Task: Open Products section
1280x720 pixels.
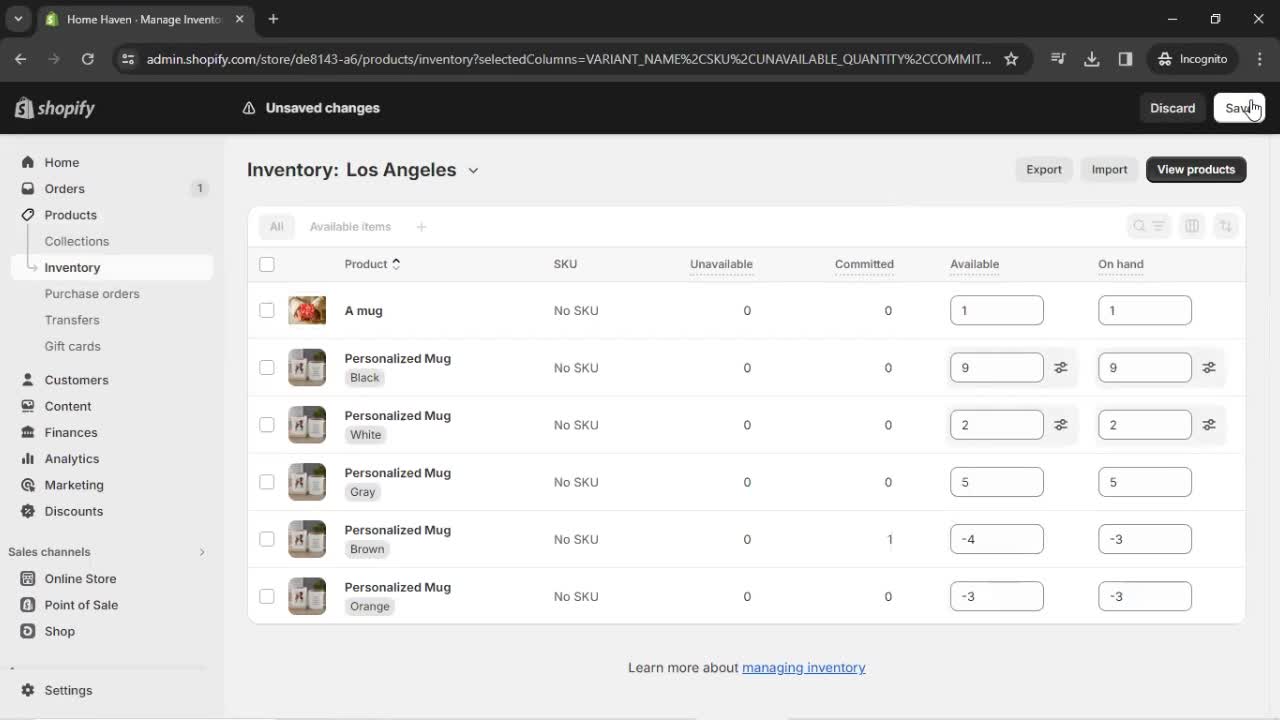Action: click(70, 215)
